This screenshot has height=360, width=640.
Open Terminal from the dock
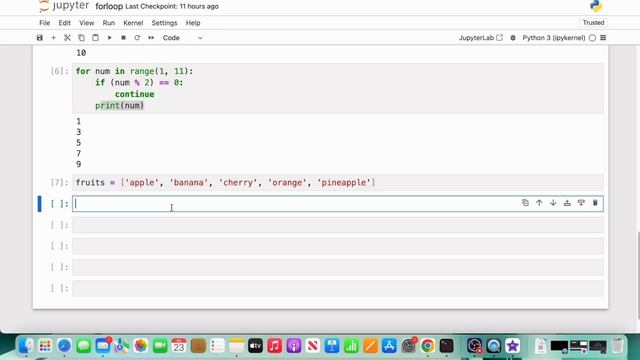pos(447,346)
